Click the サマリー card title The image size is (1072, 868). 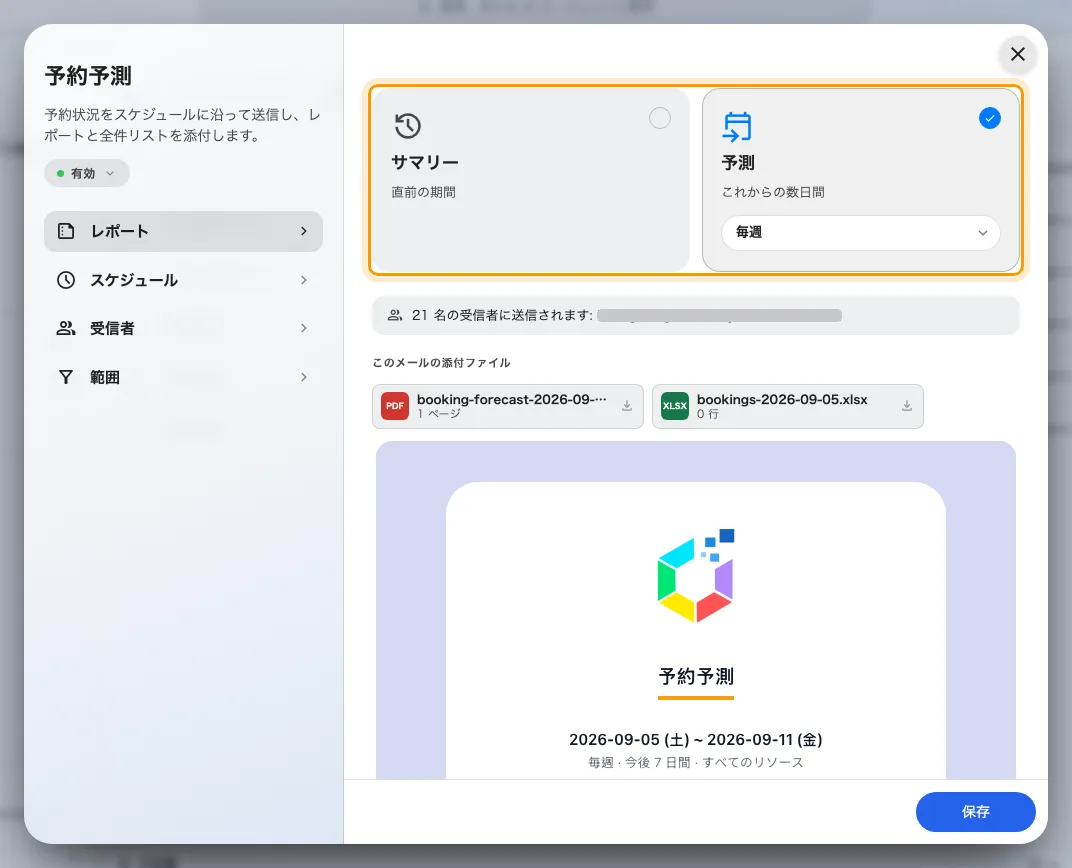coord(425,163)
